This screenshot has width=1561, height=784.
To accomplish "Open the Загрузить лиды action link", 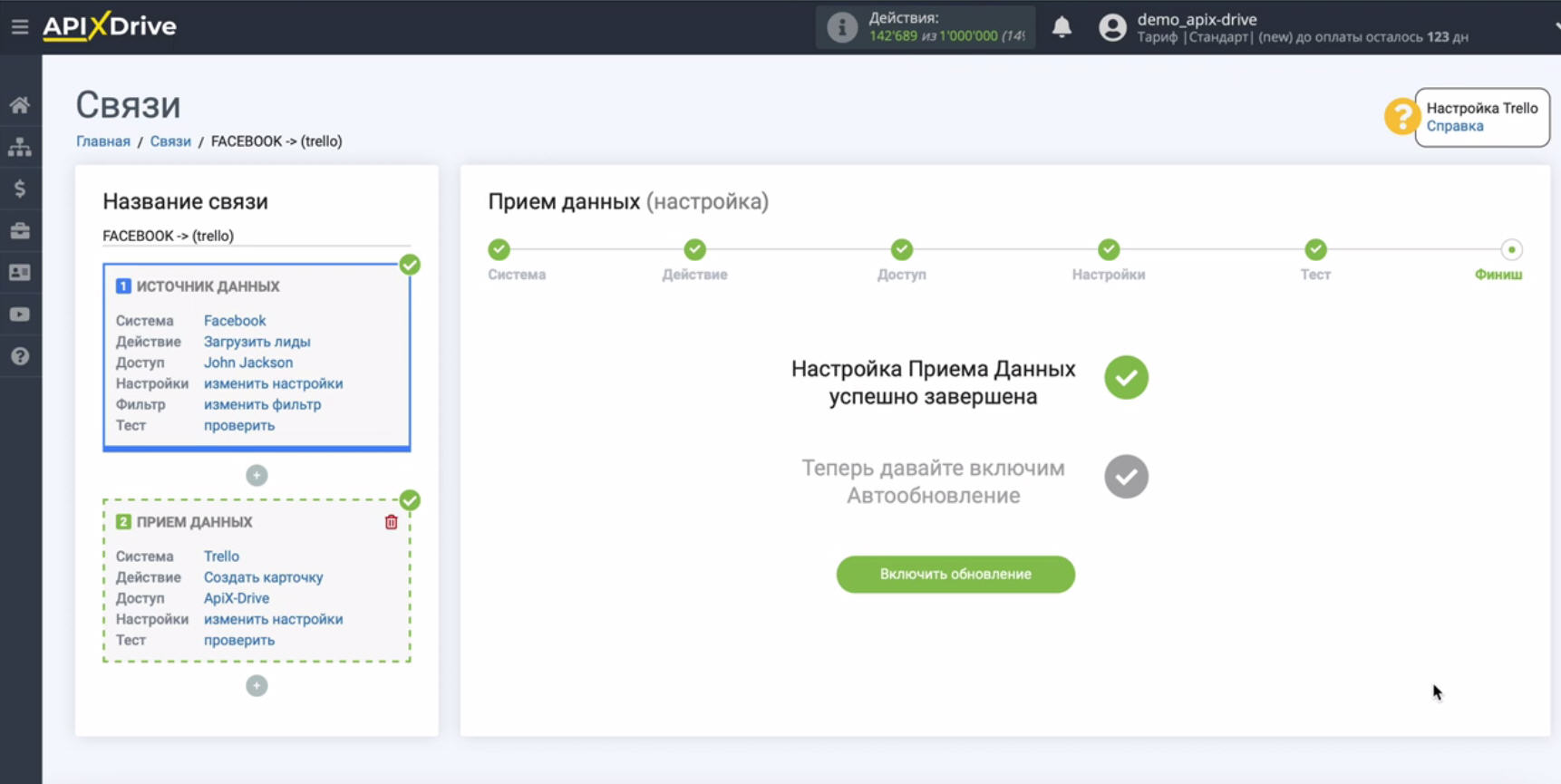I will pos(257,342).
